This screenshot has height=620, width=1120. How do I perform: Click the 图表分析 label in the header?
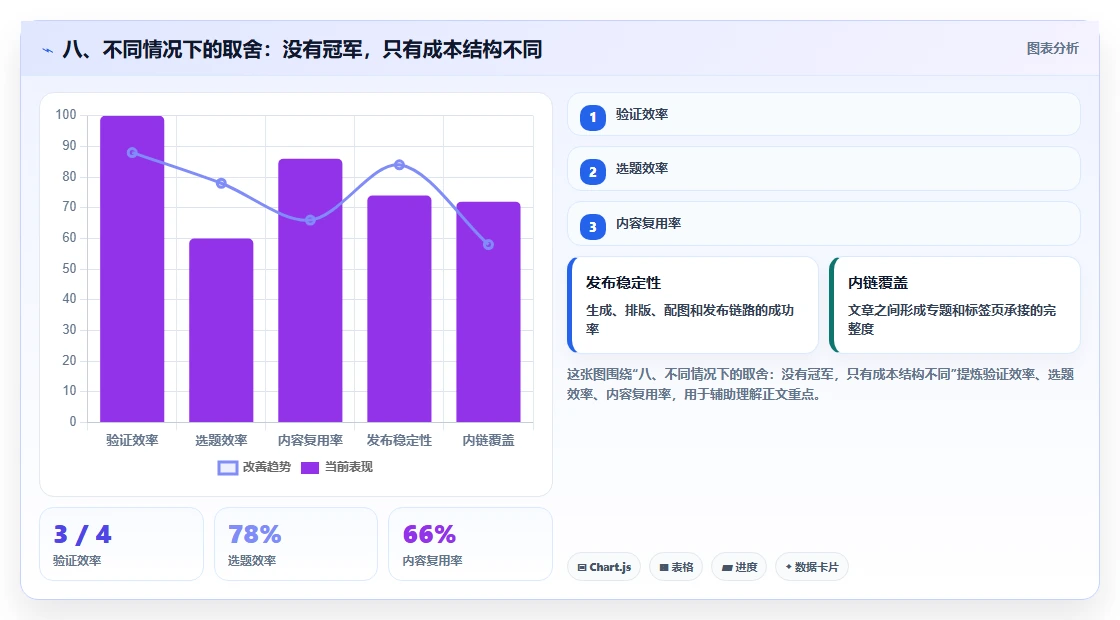pyautogui.click(x=1052, y=49)
